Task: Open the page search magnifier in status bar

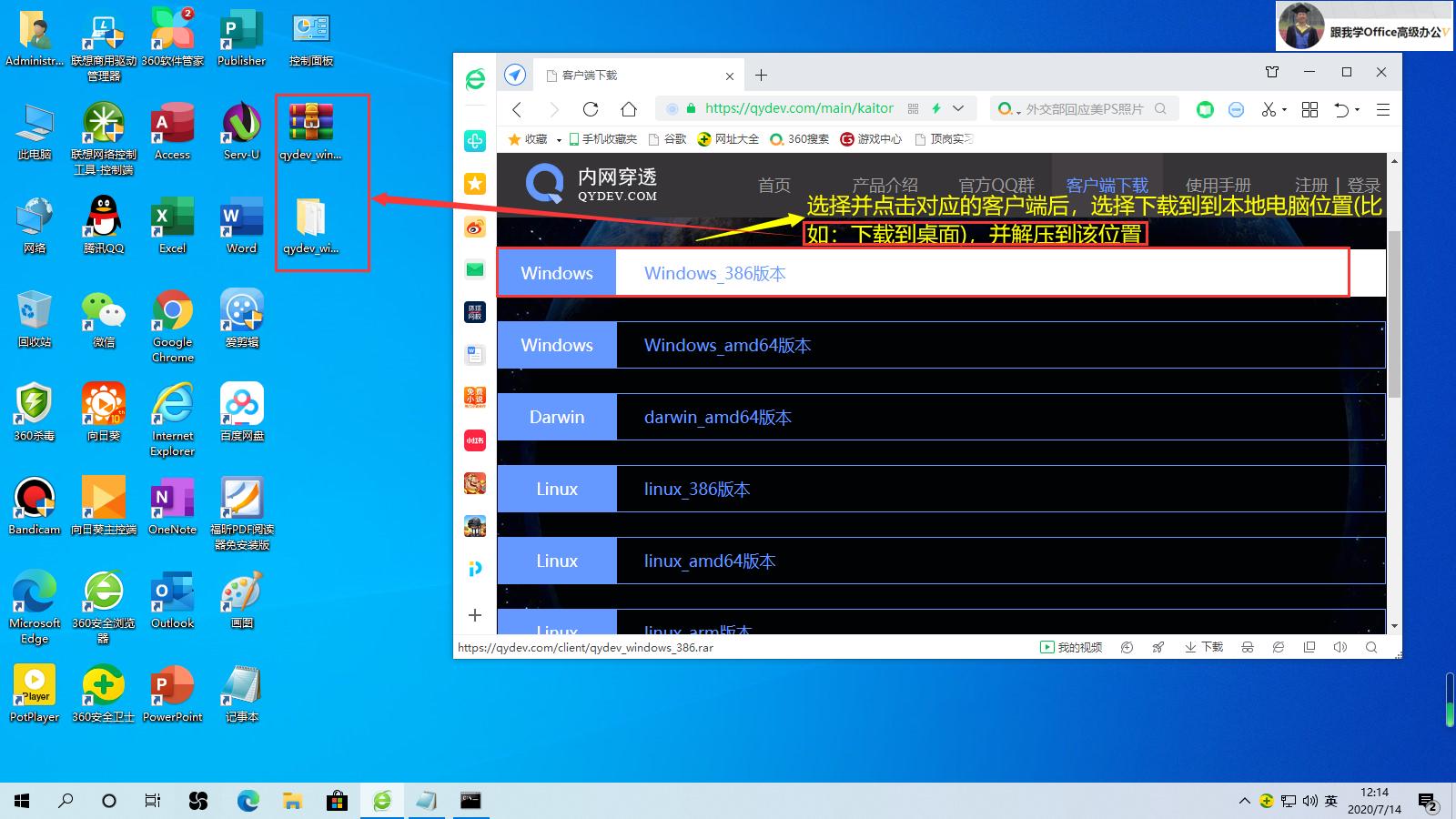Action: click(1370, 647)
